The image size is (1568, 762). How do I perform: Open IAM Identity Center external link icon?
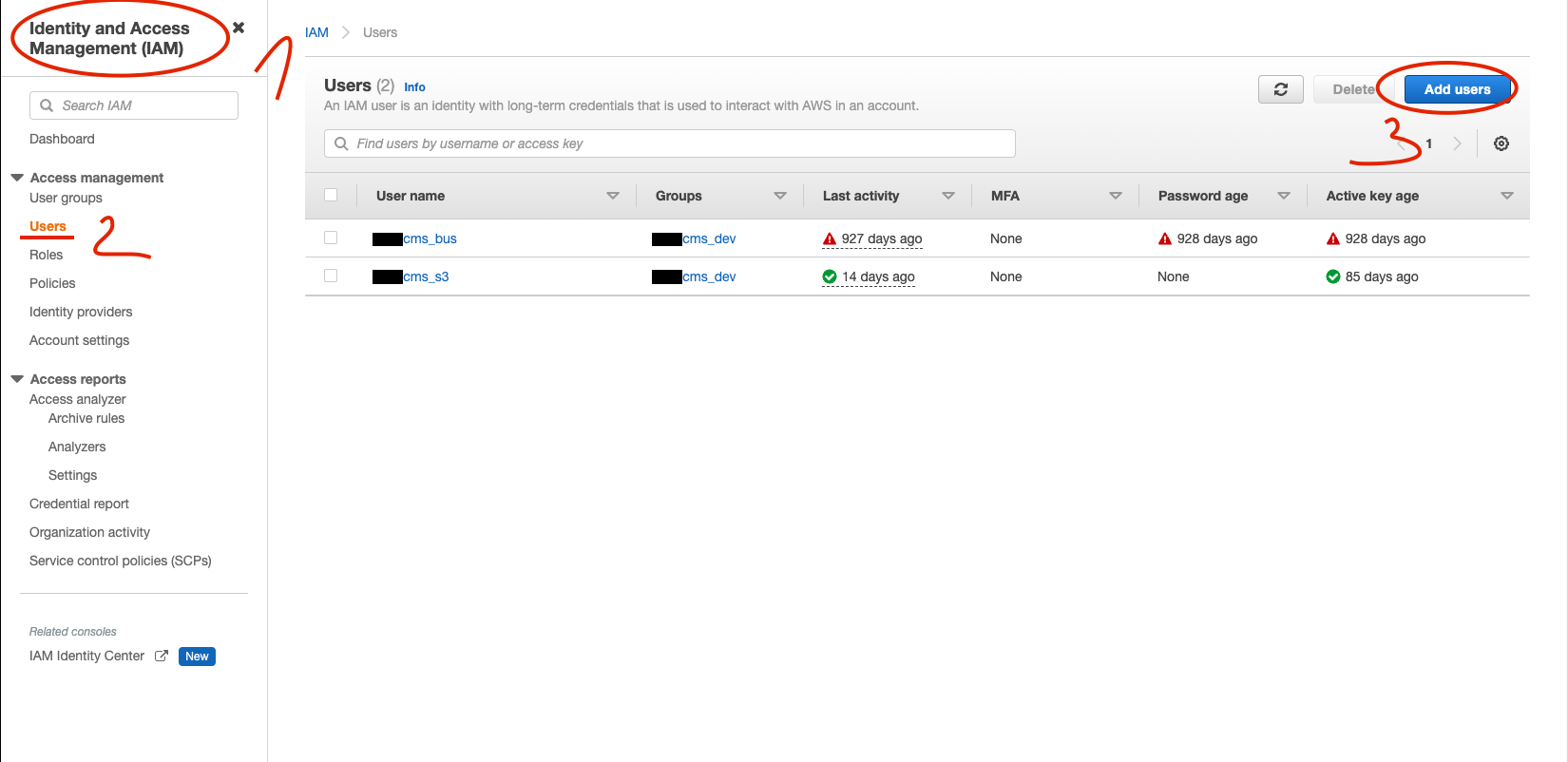point(162,656)
